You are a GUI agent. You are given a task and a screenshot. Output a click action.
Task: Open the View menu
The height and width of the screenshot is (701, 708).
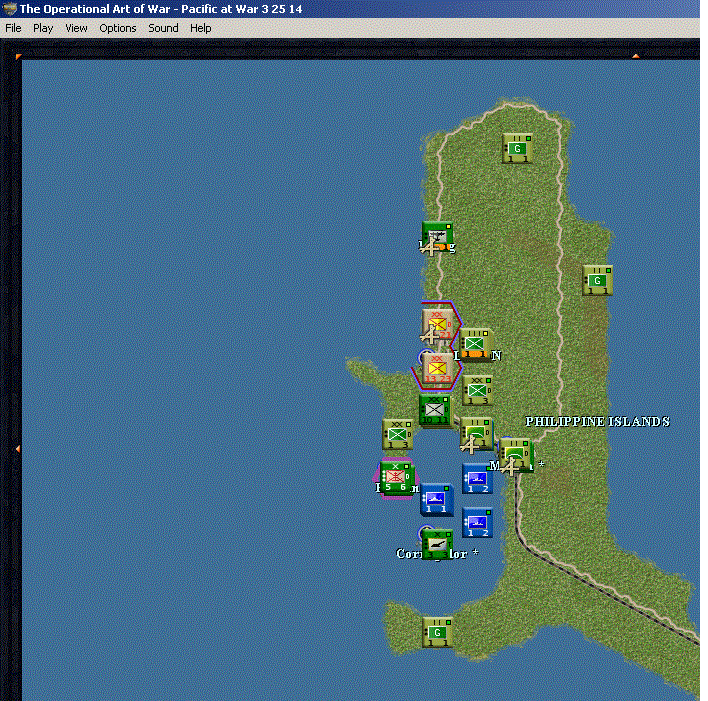(x=76, y=28)
